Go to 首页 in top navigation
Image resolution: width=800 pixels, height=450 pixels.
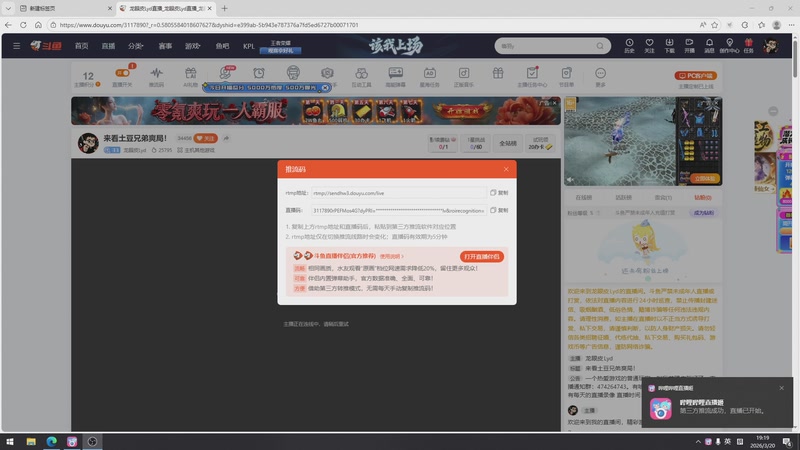[x=82, y=46]
